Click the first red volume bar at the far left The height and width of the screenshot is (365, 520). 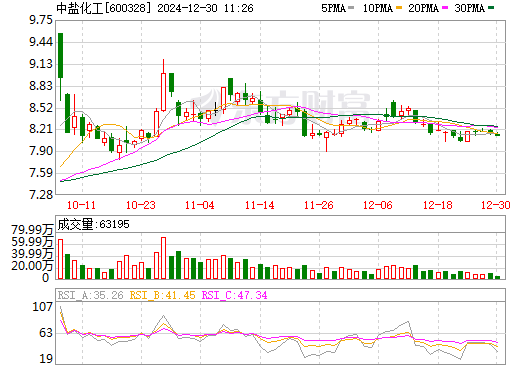[x=60, y=259]
